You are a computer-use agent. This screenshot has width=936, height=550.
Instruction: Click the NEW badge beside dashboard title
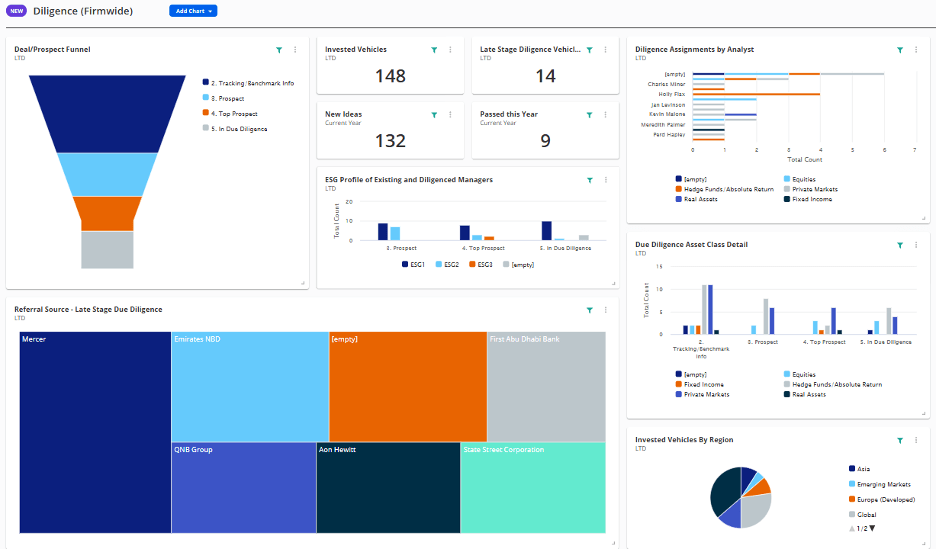point(17,11)
